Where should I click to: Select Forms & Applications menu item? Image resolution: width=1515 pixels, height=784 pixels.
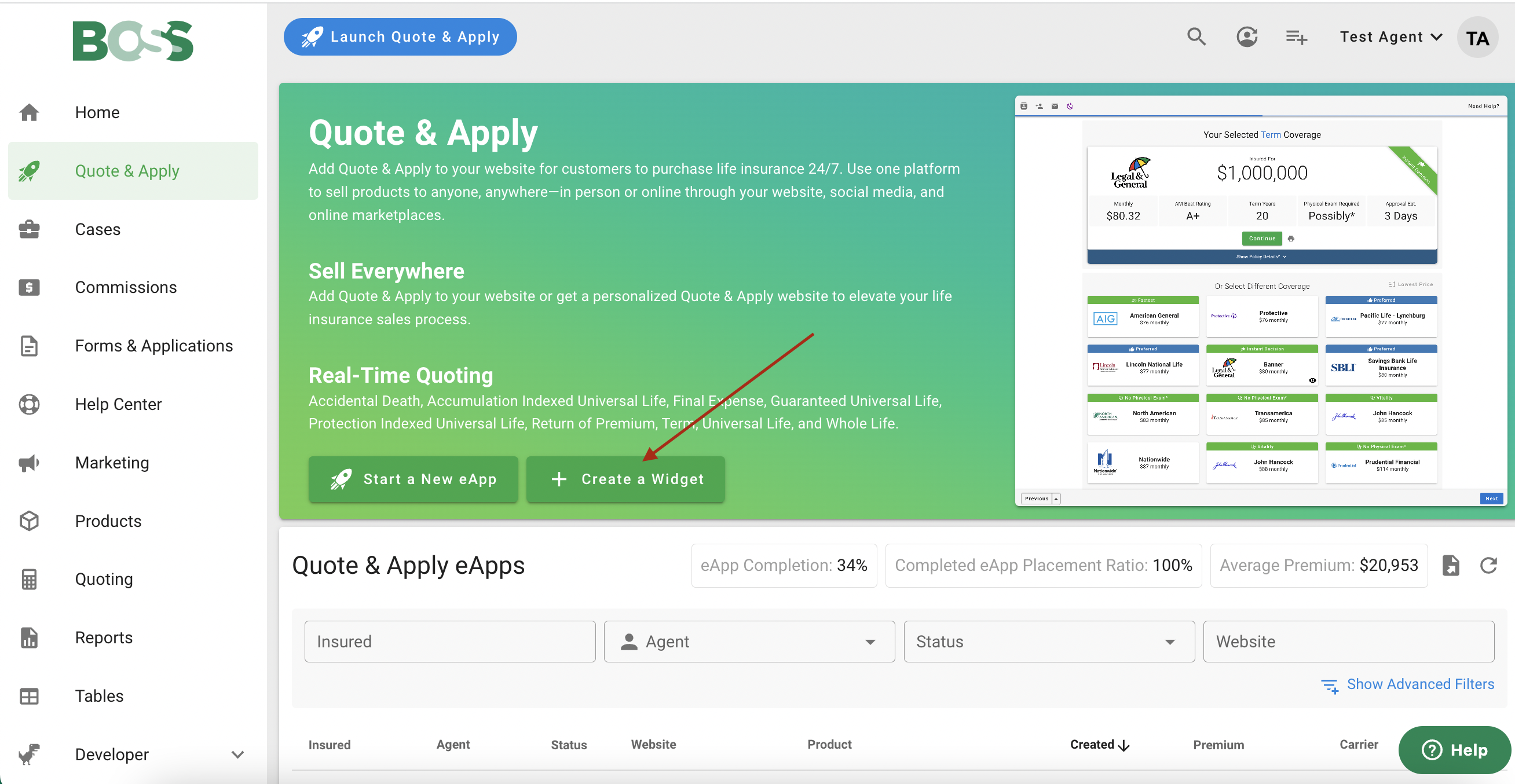(153, 346)
